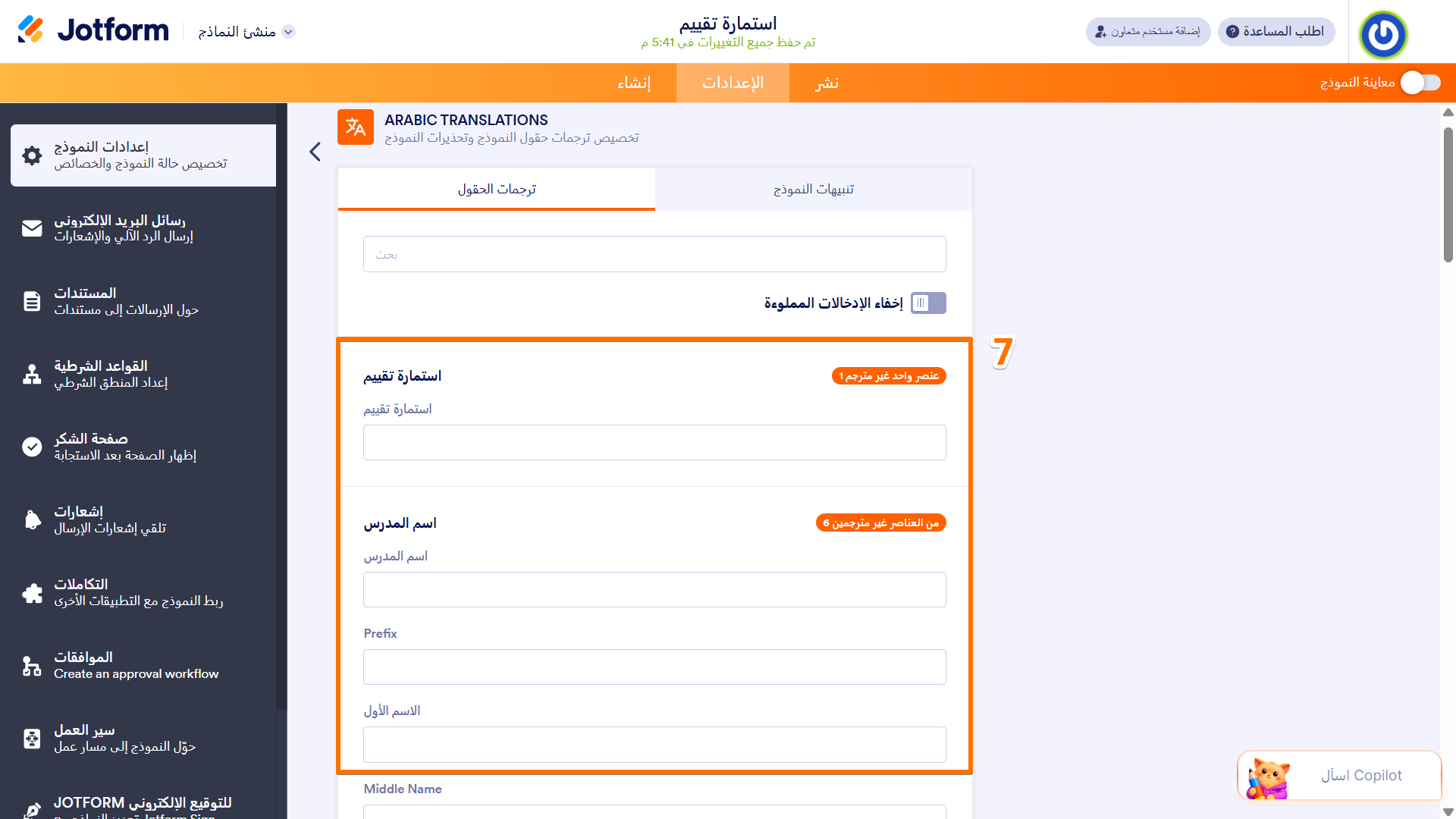The width and height of the screenshot is (1456, 819).
Task: Open صفحة الشكر checkmark icon
Action: [32, 447]
